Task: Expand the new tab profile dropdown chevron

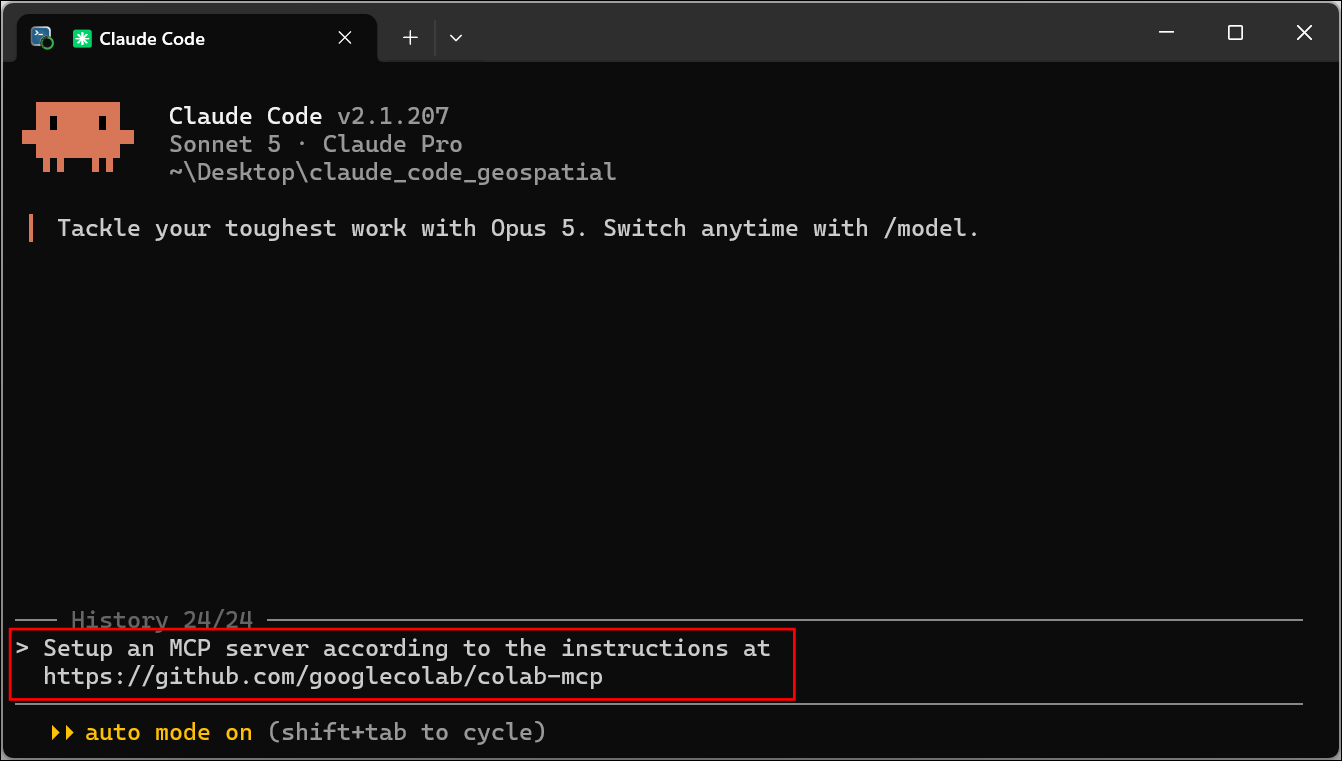Action: pos(456,38)
